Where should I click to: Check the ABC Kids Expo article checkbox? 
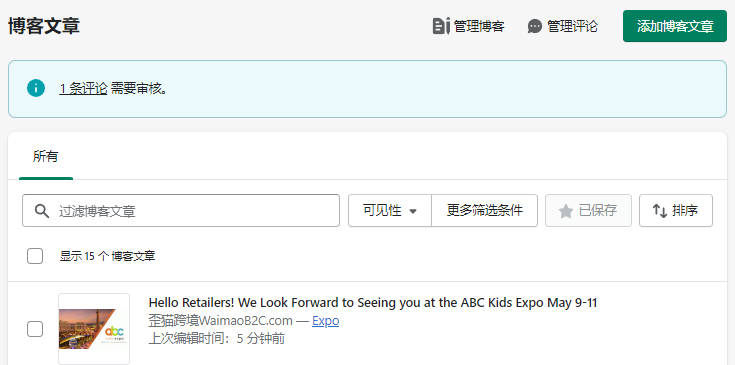coord(35,329)
